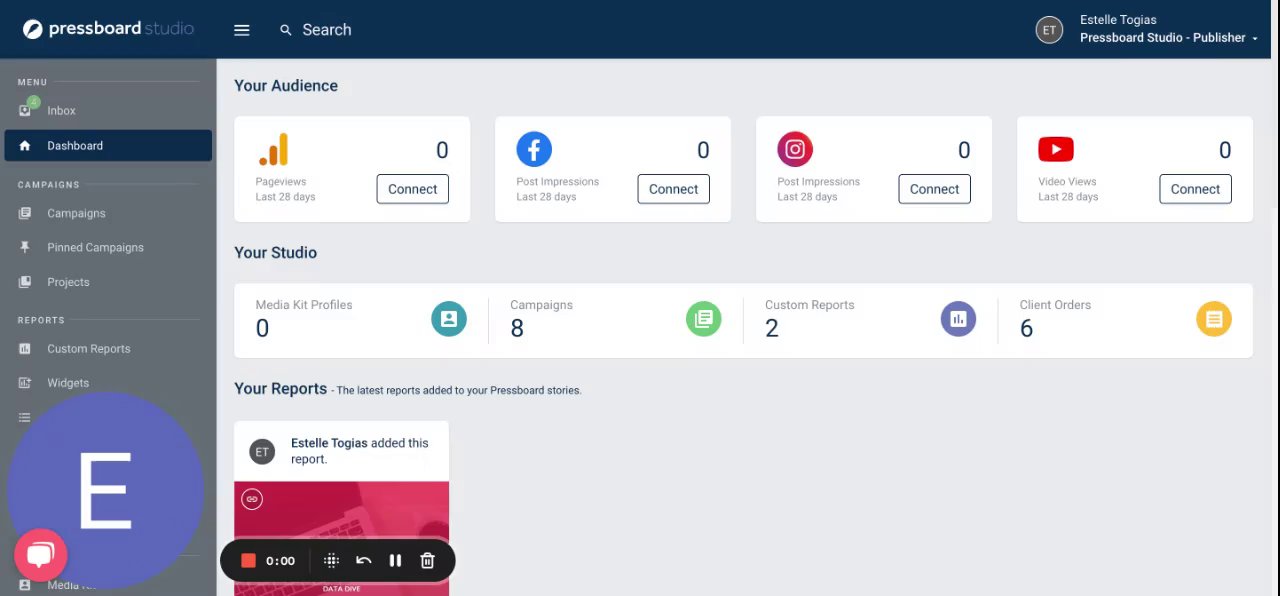Stop the screen recording
Image resolution: width=1280 pixels, height=596 pixels.
[x=249, y=561]
